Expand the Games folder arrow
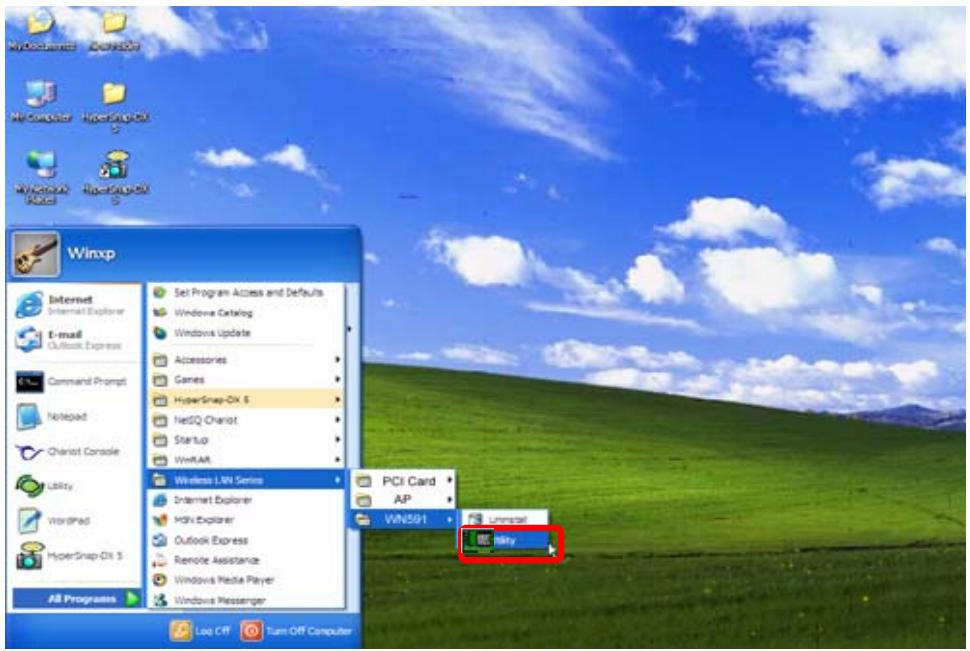Screen dimensions: 970x651 click(x=337, y=379)
